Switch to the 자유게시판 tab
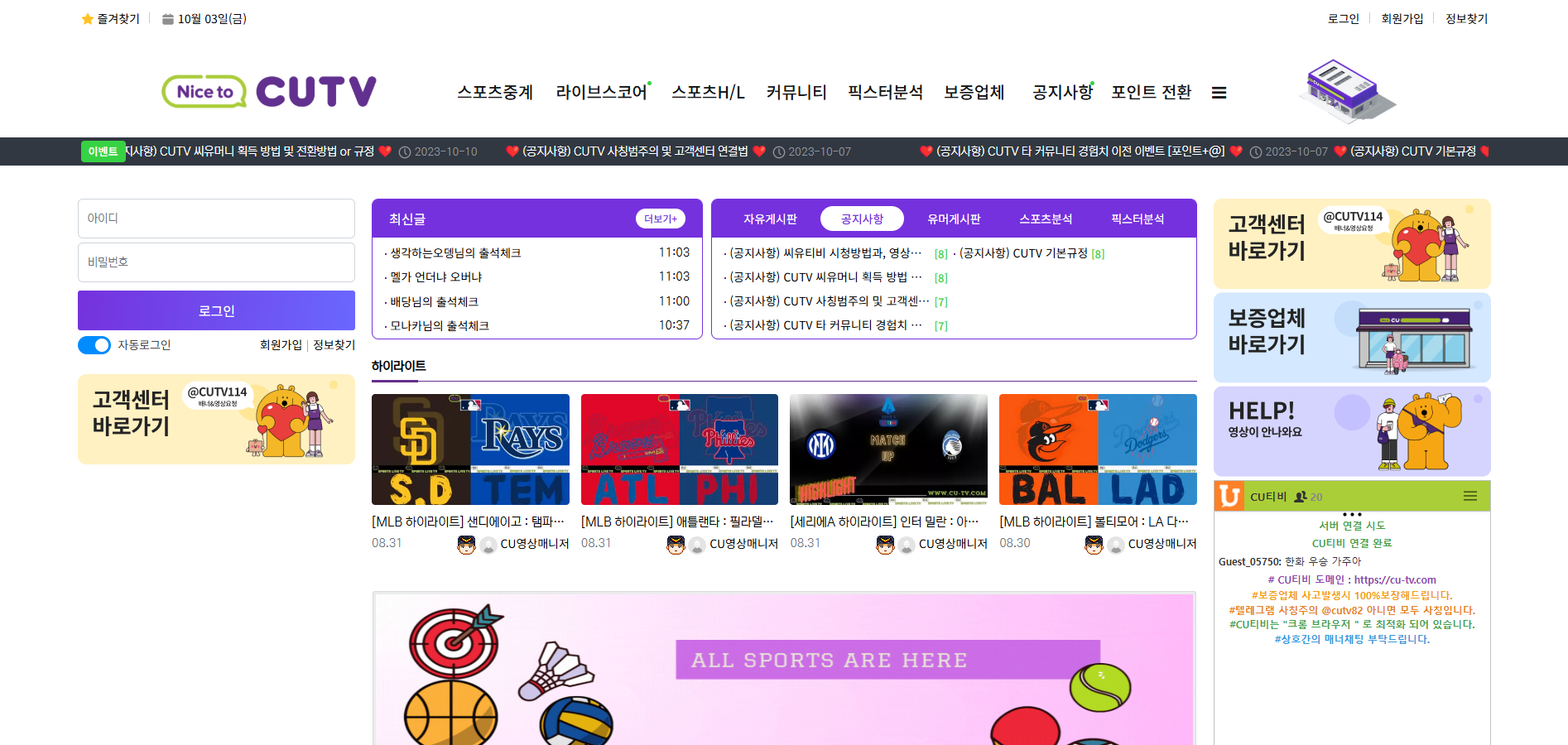The height and width of the screenshot is (745, 1568). [x=770, y=219]
